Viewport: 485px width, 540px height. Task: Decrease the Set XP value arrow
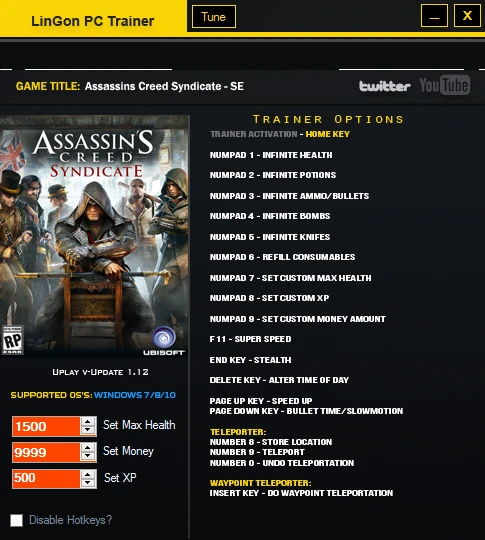pos(88,483)
